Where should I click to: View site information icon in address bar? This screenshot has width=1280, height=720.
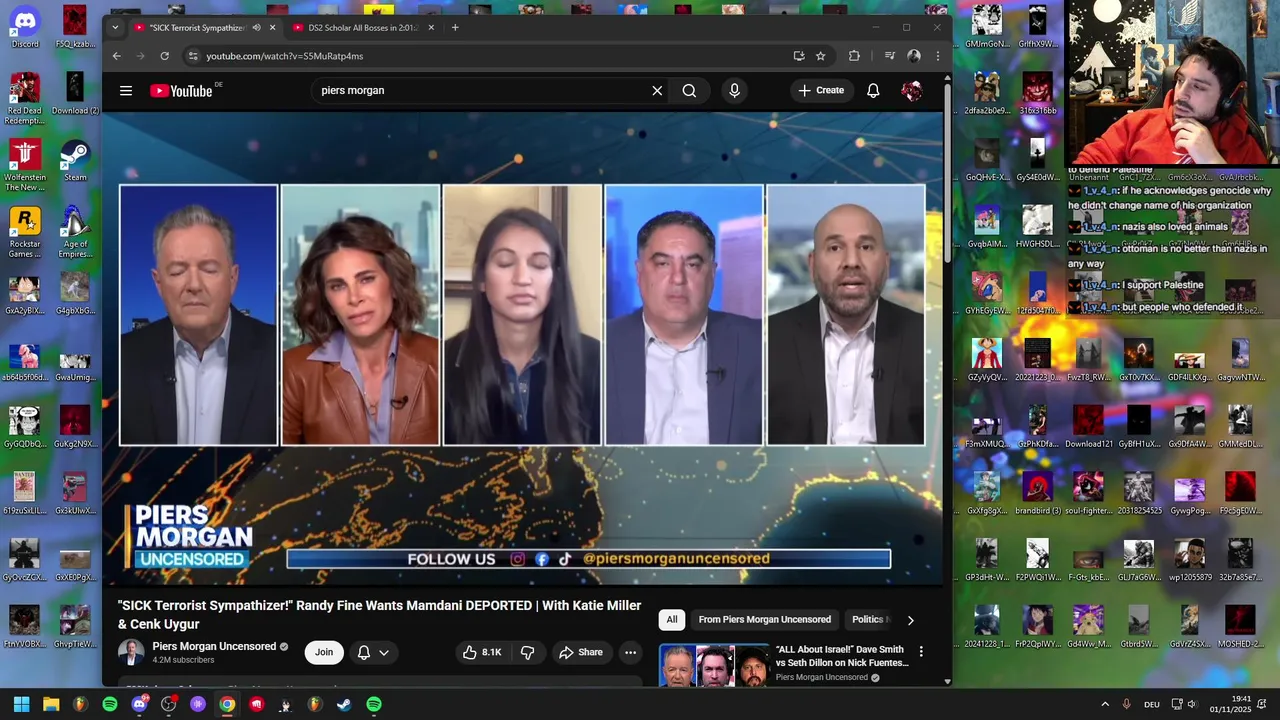pyautogui.click(x=193, y=56)
